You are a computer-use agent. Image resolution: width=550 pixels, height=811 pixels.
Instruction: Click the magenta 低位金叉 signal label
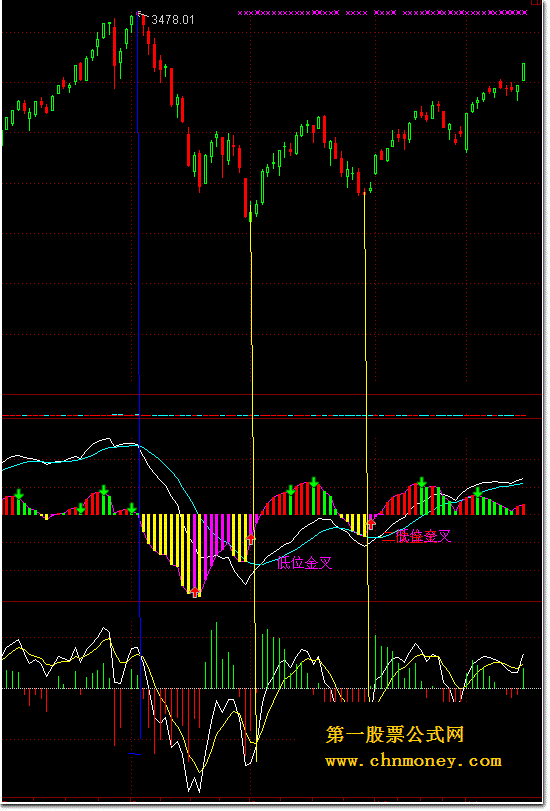304,563
